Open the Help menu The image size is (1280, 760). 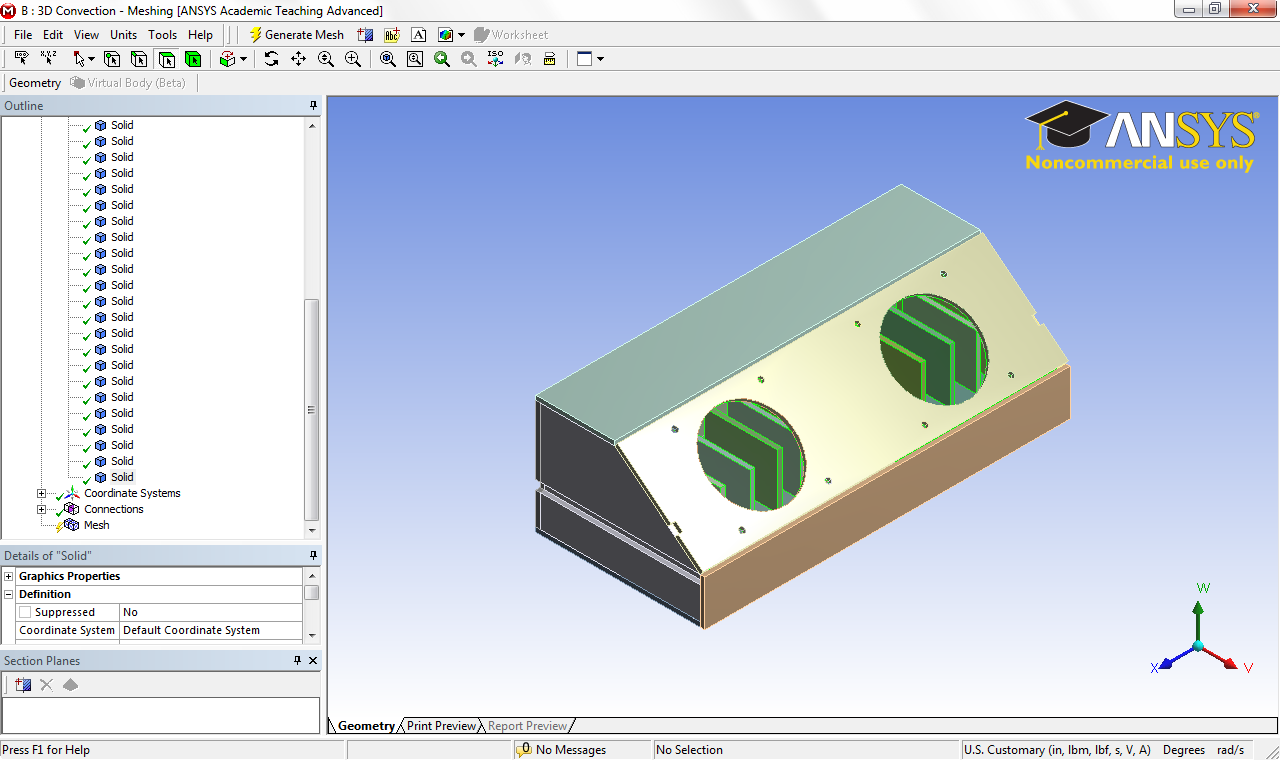pos(200,34)
